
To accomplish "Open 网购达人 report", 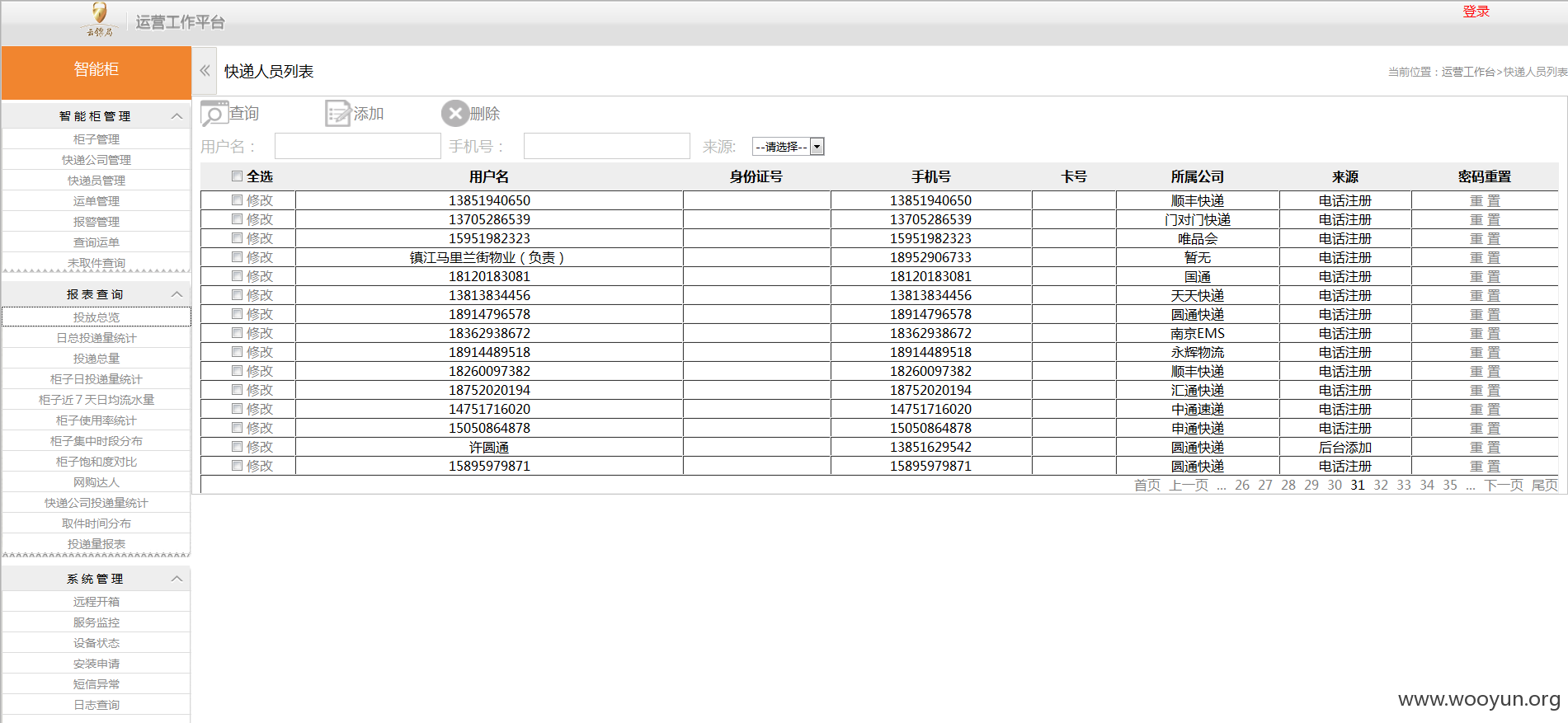I will click(97, 482).
